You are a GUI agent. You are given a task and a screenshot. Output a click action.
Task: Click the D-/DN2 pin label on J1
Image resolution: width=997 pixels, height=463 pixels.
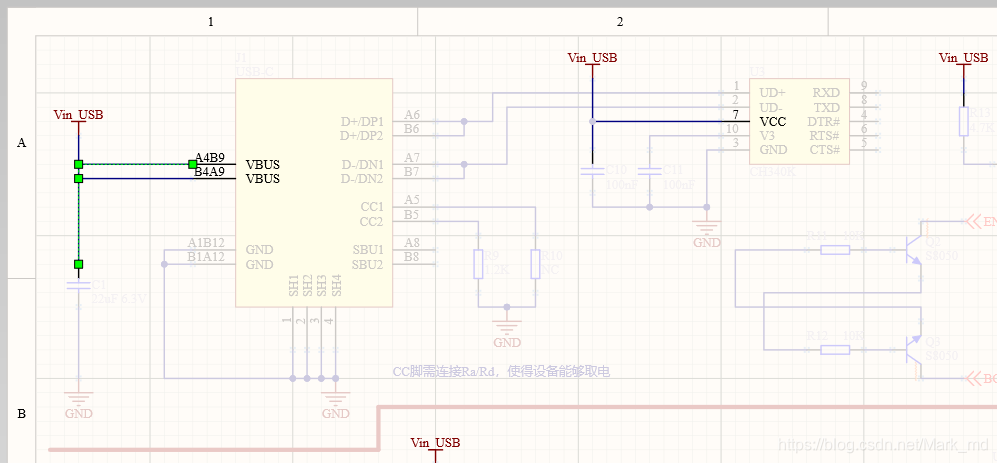(362, 179)
